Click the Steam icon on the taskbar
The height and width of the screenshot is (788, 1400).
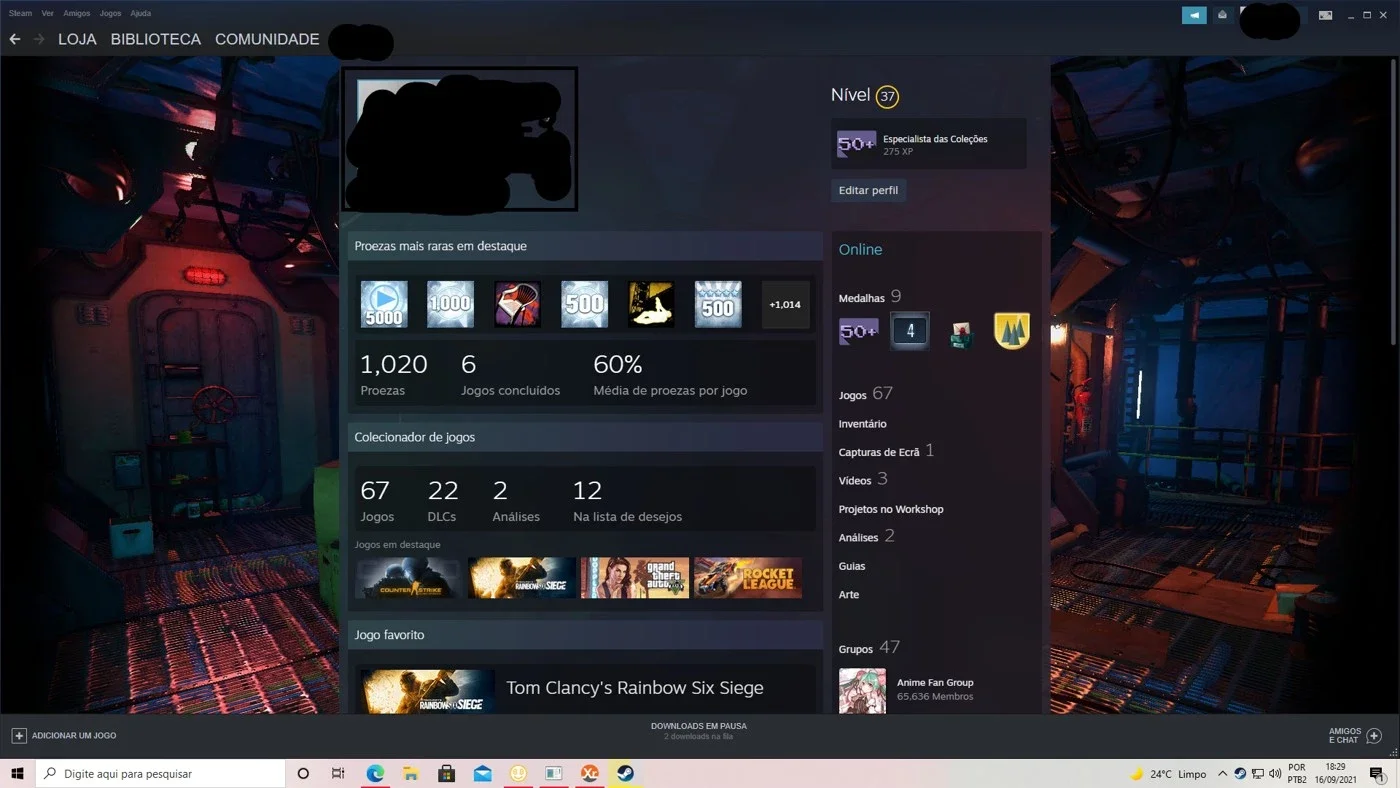pyautogui.click(x=625, y=773)
